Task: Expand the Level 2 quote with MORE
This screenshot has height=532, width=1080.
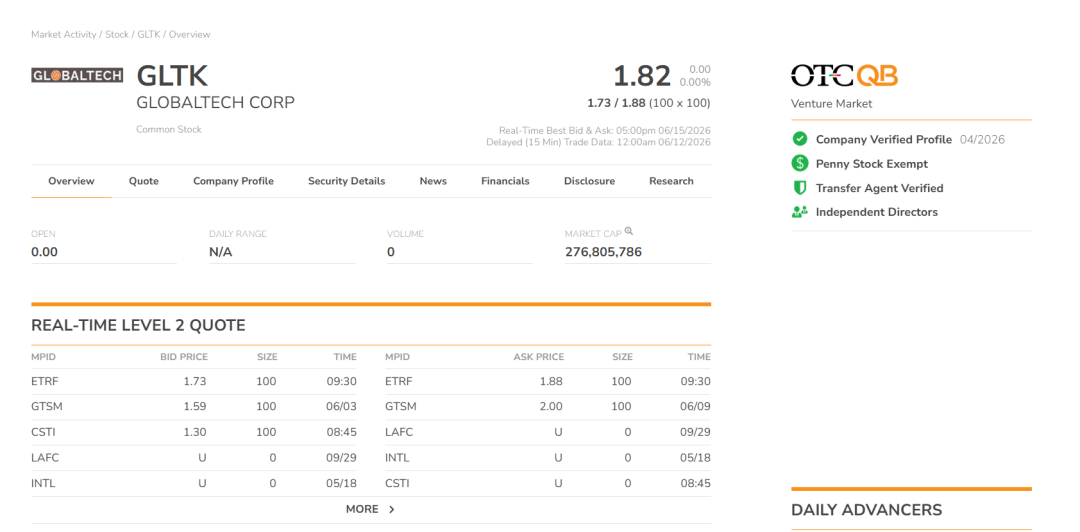Action: coord(371,509)
